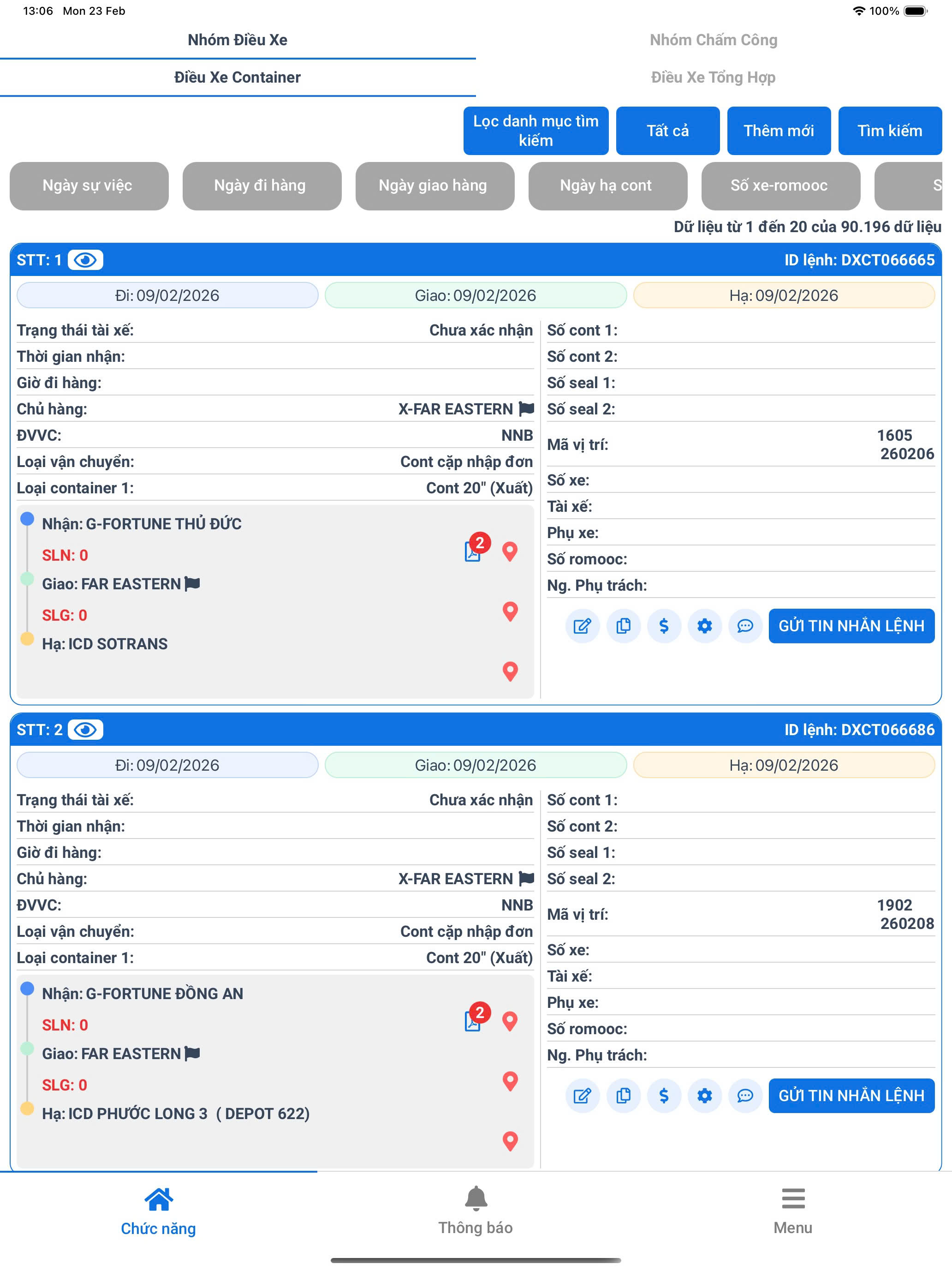952x1270 pixels.
Task: Click Giao: 09/02/2026 pill of order 2
Action: 476,765
